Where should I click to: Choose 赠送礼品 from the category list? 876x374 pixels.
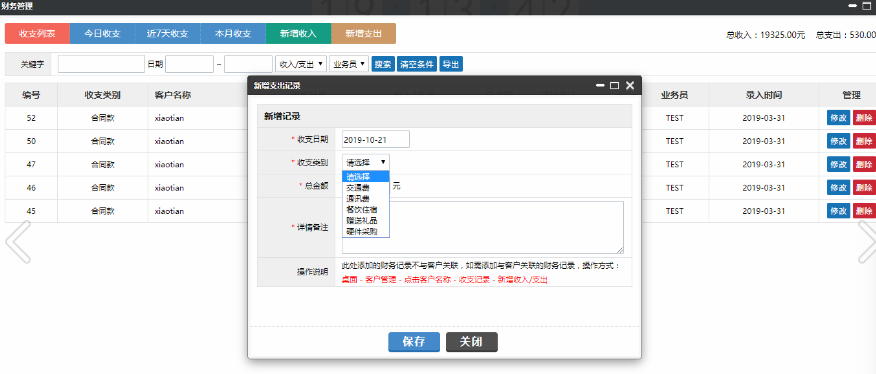coord(365,220)
